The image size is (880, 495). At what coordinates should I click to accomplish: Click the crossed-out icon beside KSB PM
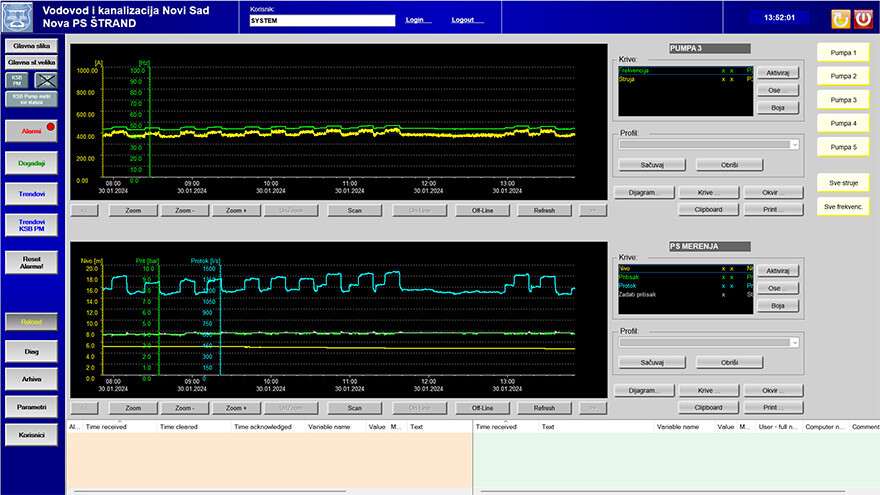(x=45, y=80)
